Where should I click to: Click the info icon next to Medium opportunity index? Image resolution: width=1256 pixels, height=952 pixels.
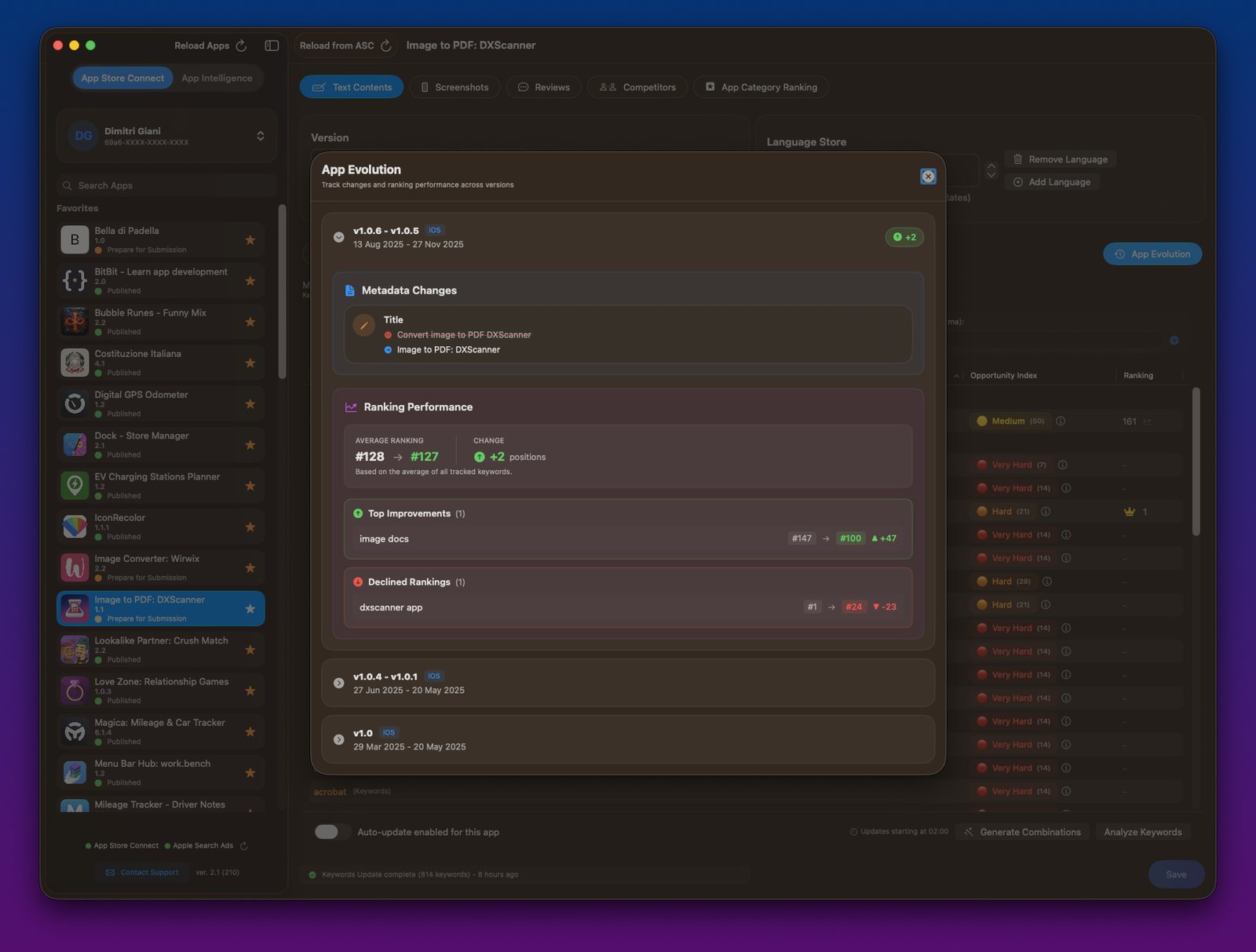tap(1060, 421)
